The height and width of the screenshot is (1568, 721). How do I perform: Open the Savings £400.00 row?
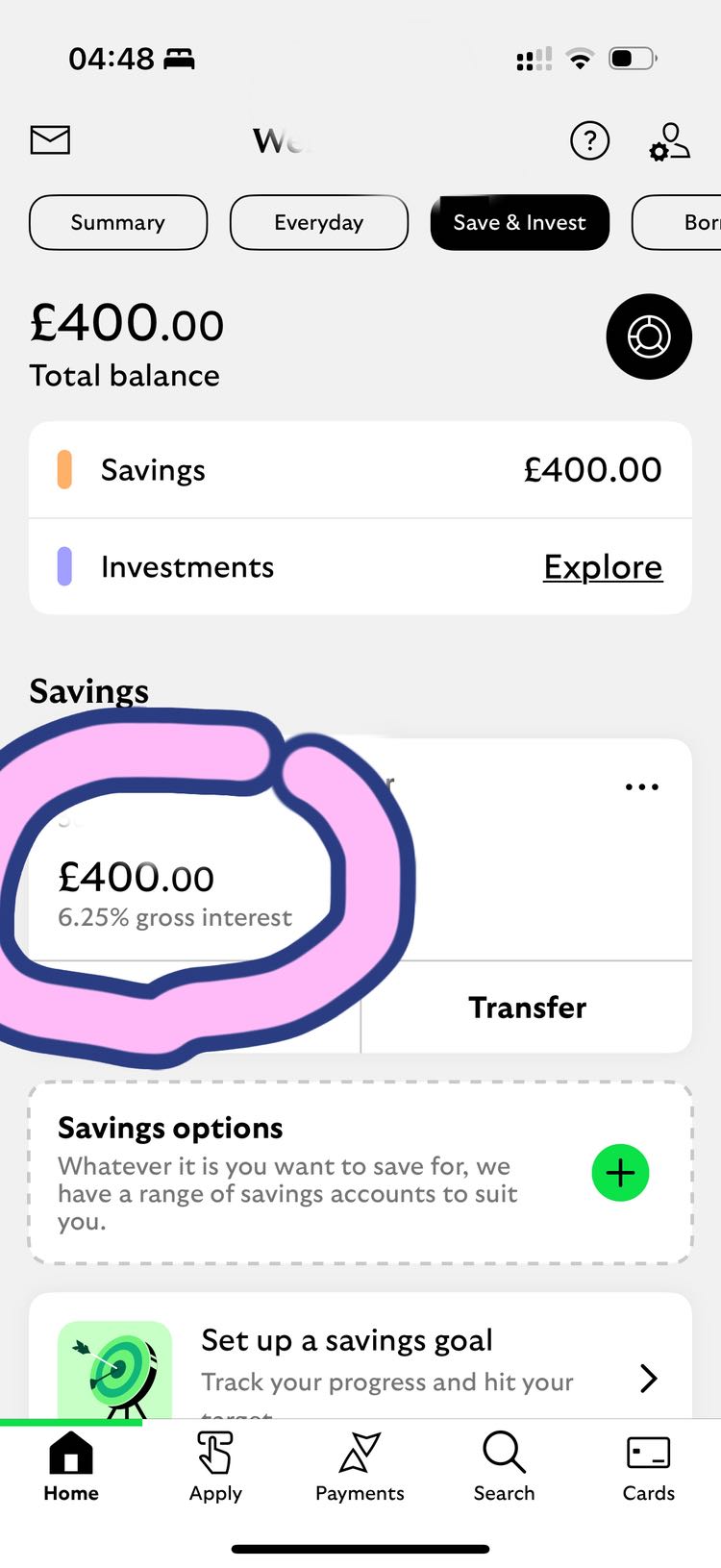(360, 470)
